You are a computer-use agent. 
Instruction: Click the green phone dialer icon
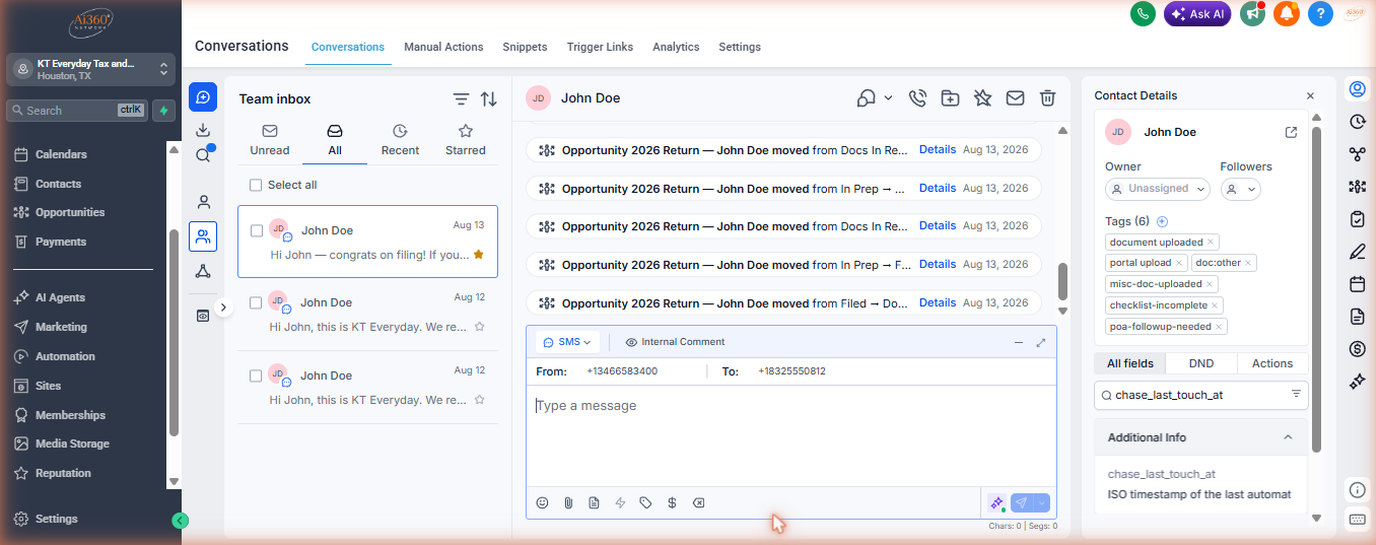coord(1143,14)
